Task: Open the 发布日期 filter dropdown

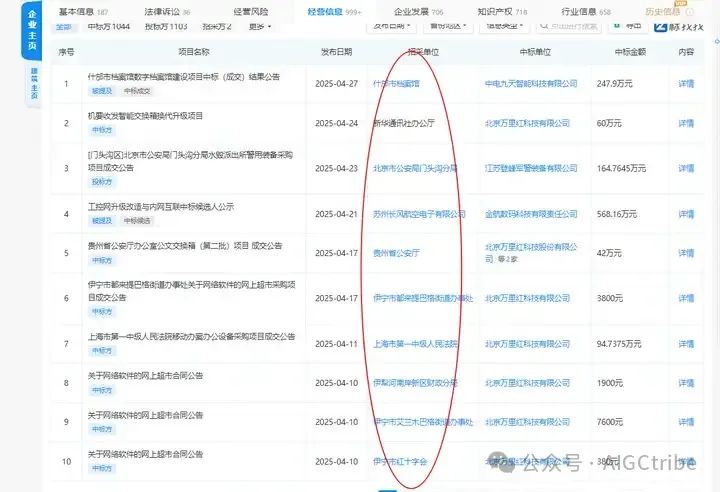Action: click(x=392, y=26)
